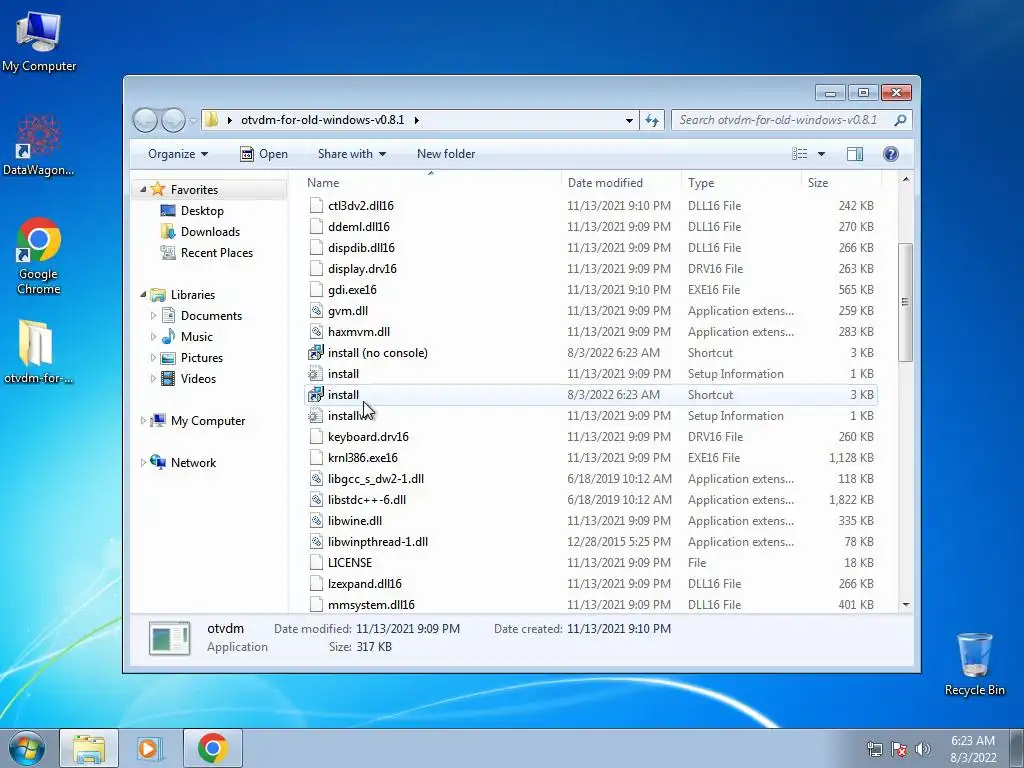Open the Organize dropdown menu
This screenshot has width=1024, height=768.
(178, 154)
